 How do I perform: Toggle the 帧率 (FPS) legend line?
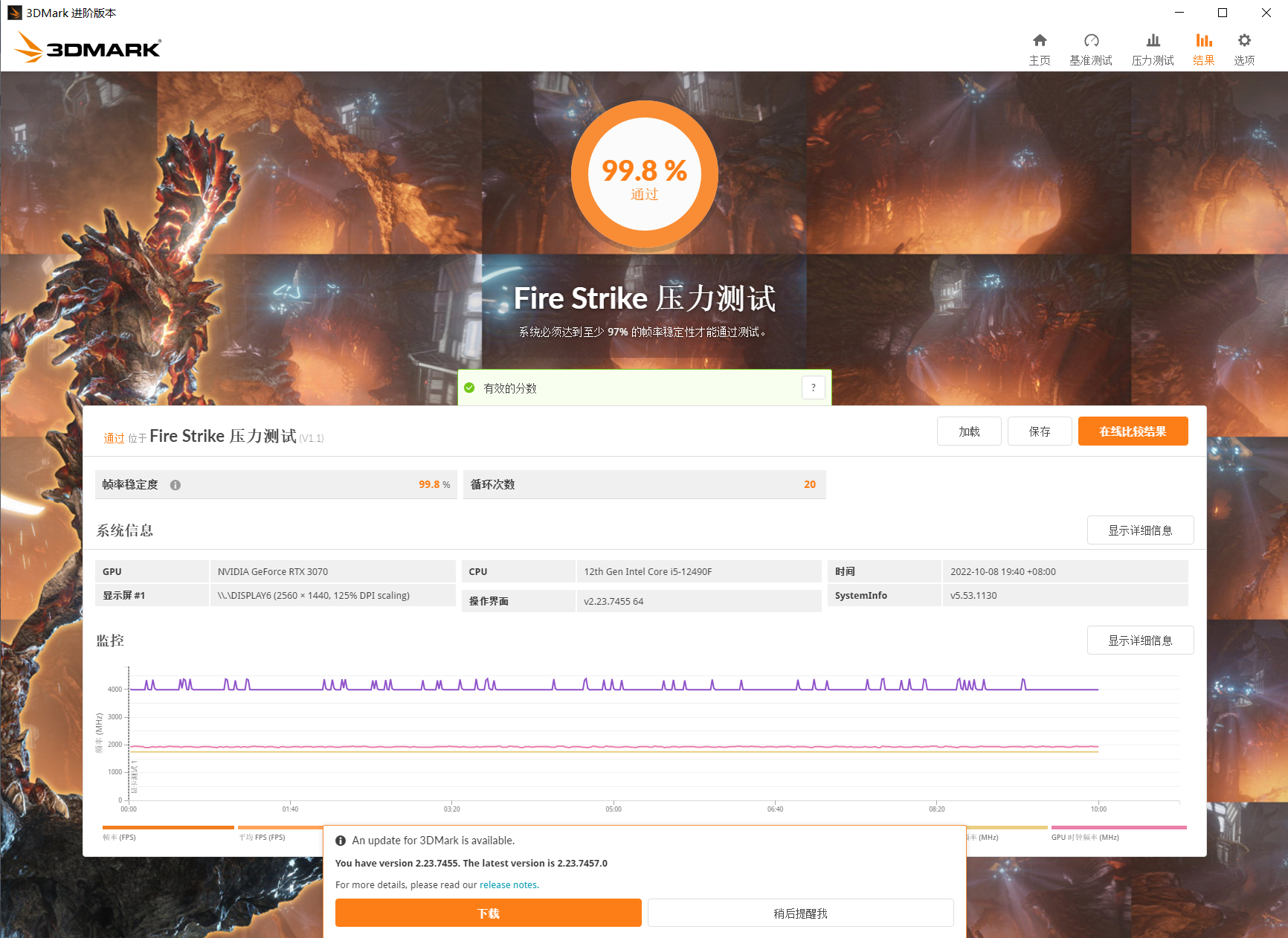coord(168,832)
